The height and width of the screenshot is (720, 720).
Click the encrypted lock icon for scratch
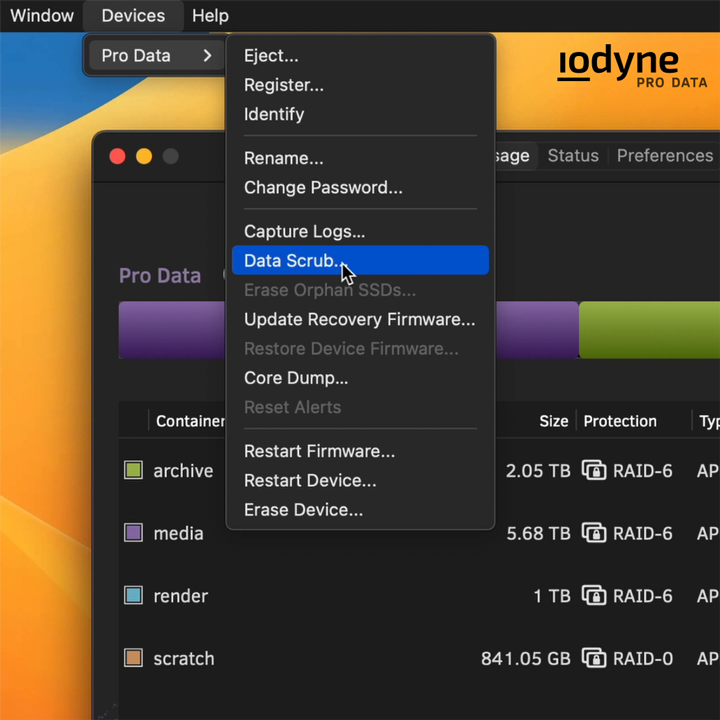[594, 658]
